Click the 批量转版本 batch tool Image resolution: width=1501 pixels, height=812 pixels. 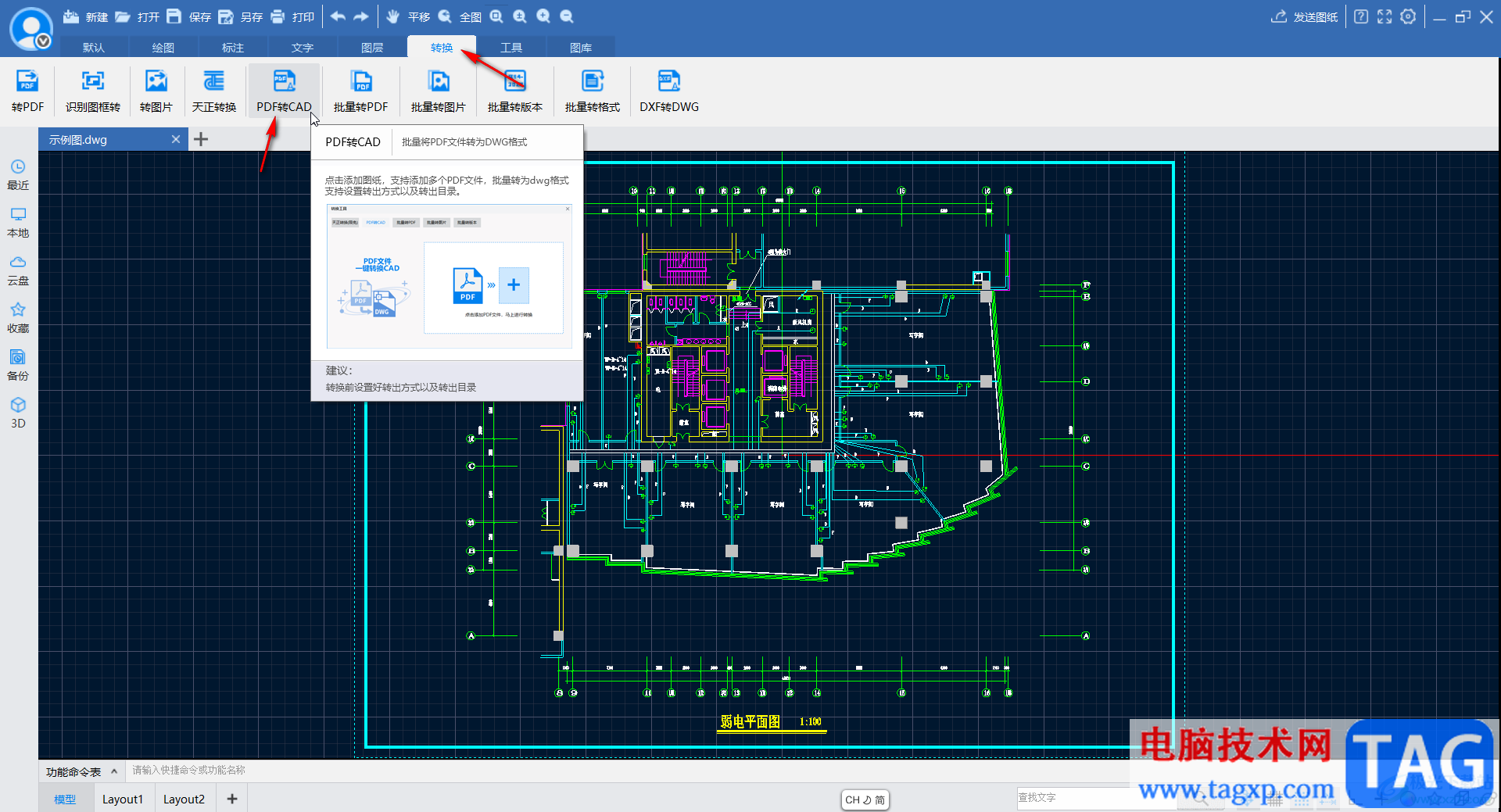coord(515,91)
